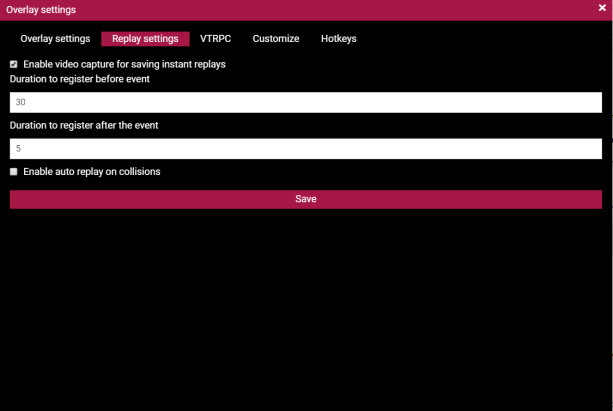Disable video capture for instant replays checkbox
This screenshot has width=613, height=411.
pyautogui.click(x=14, y=64)
